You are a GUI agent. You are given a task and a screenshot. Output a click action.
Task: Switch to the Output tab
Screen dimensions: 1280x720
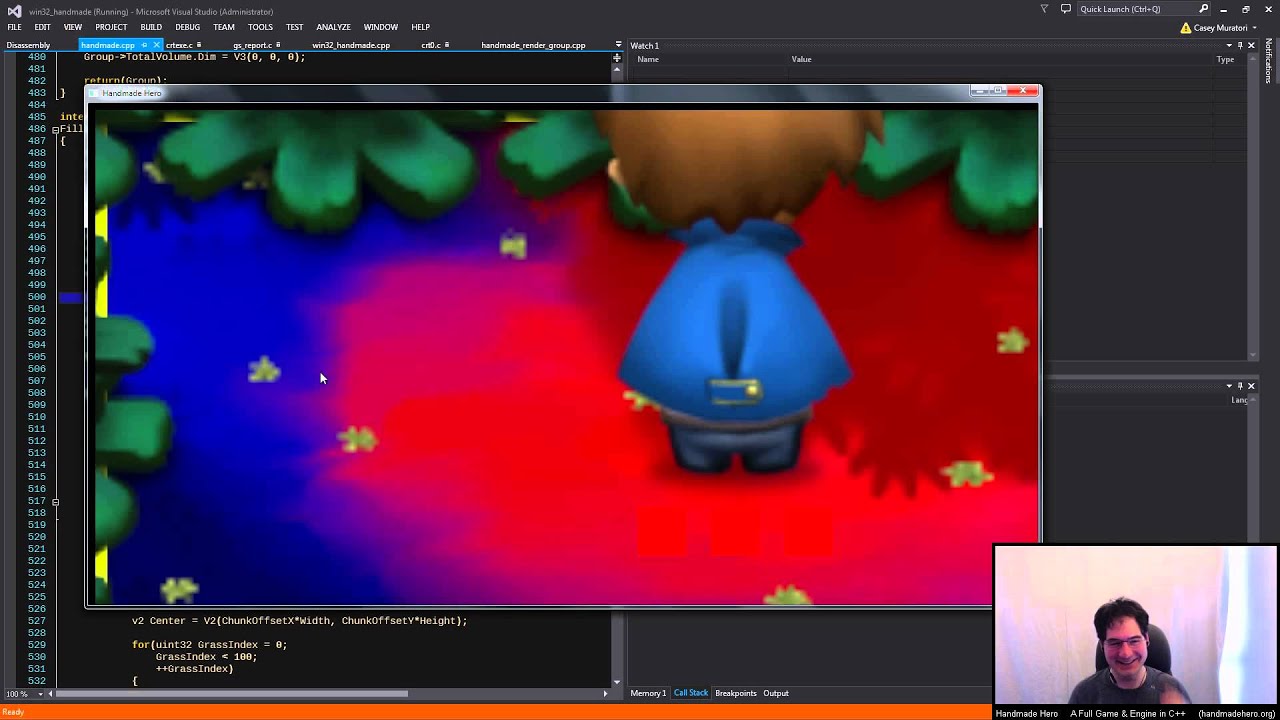[776, 693]
